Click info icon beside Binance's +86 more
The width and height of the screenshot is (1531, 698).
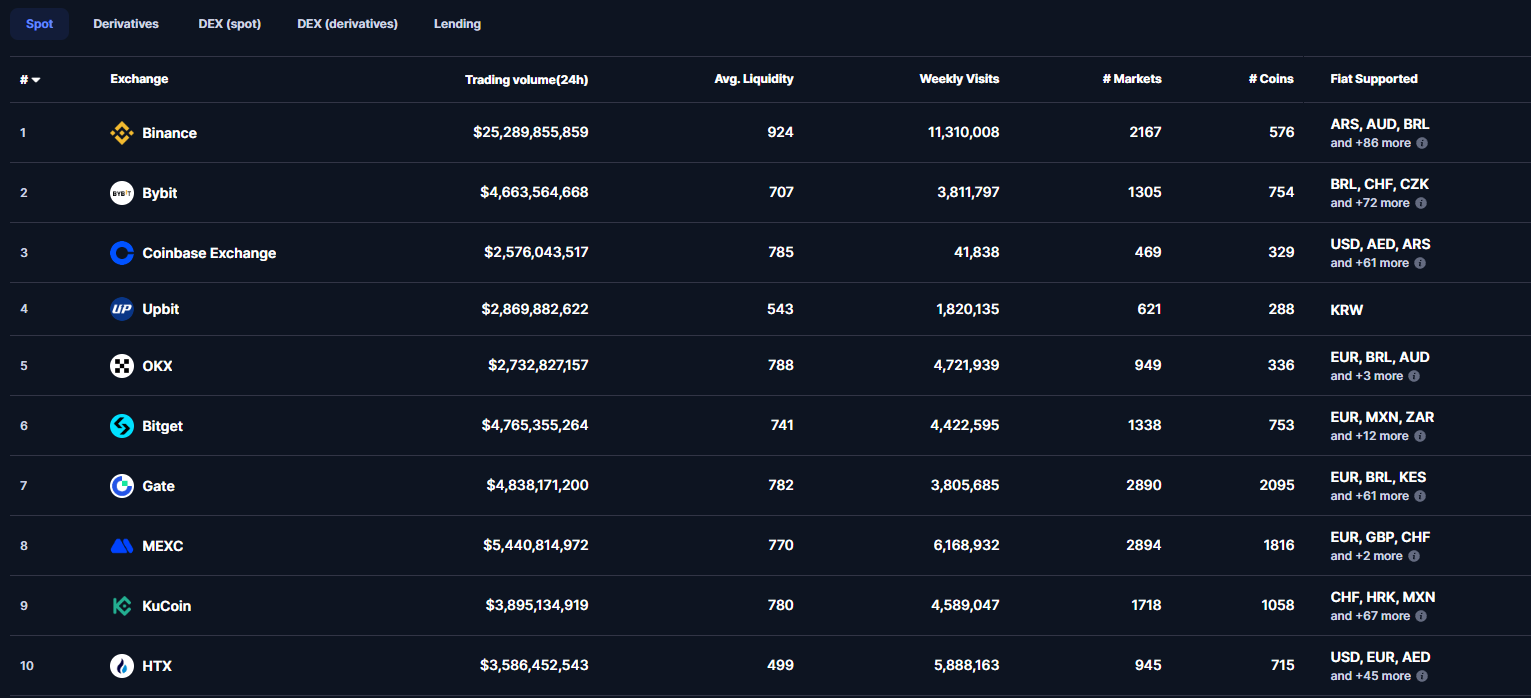1422,143
